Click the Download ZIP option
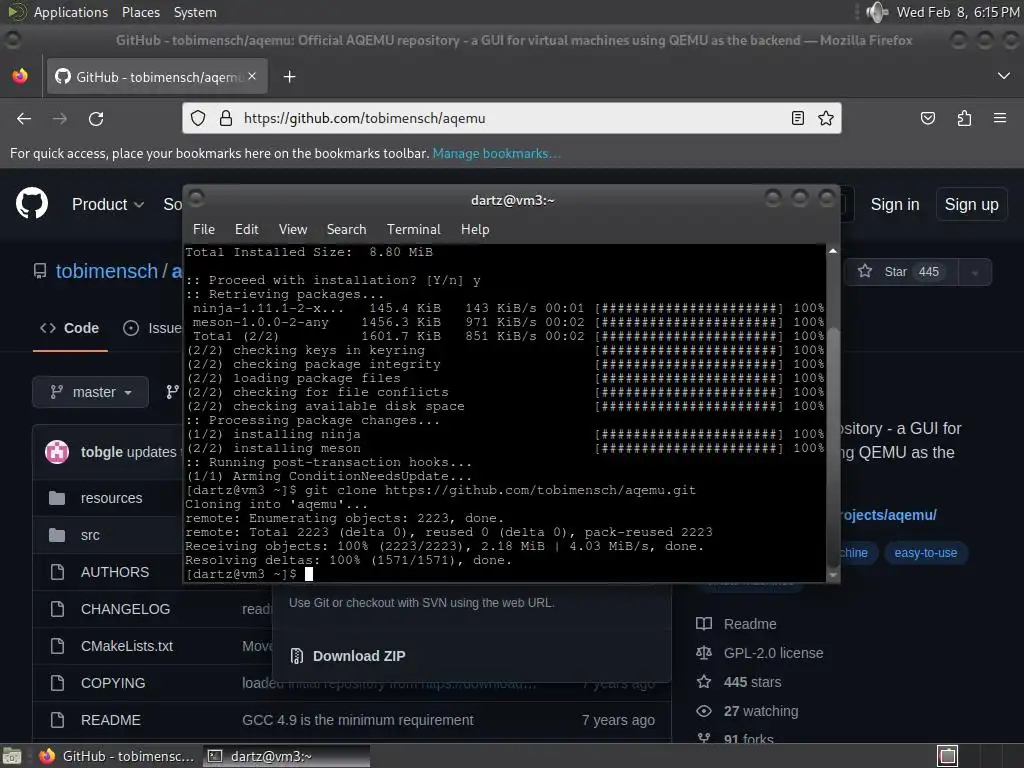1024x768 pixels. coord(347,656)
